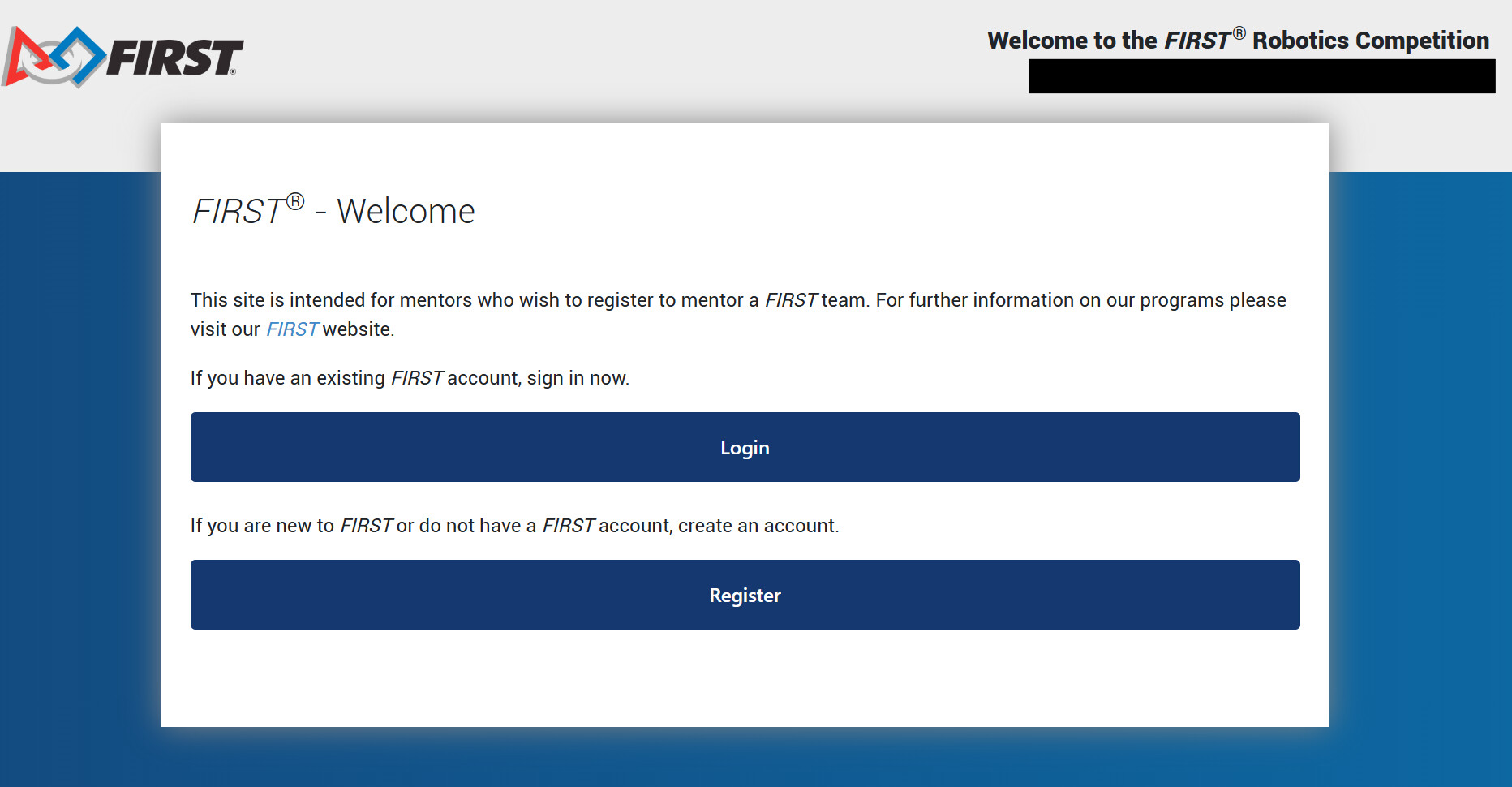Click the Register button
This screenshot has height=787, width=1512.
[x=745, y=595]
